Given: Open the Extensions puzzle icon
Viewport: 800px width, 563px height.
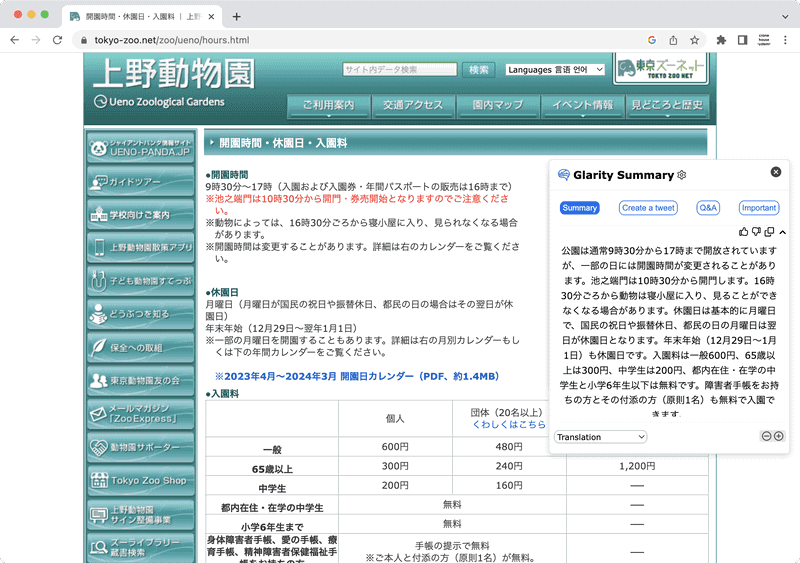Looking at the screenshot, I should [x=721, y=40].
